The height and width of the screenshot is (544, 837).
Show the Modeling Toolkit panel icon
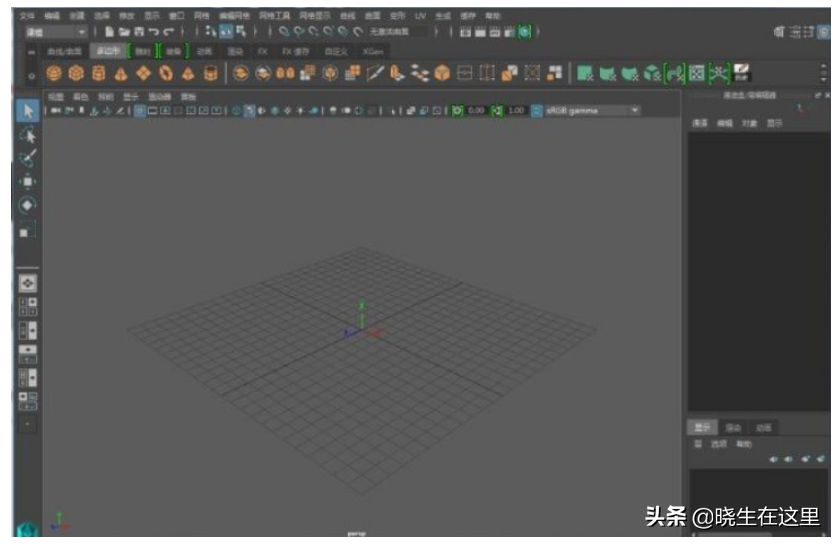click(779, 32)
